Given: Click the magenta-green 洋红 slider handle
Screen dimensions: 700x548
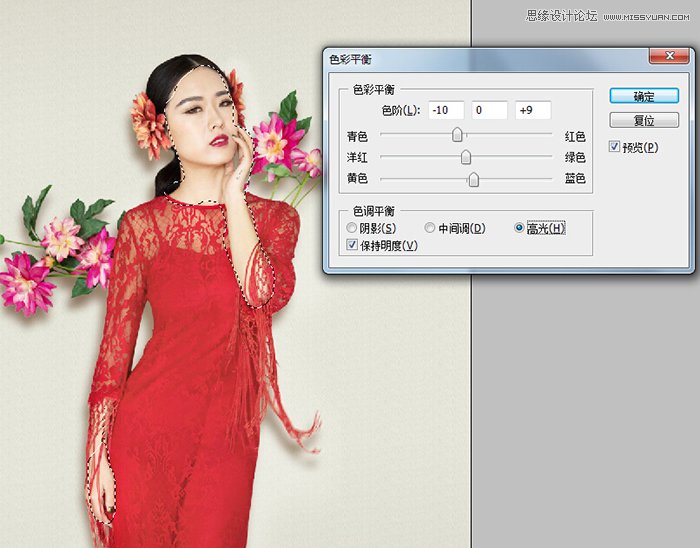Looking at the screenshot, I should 466,157.
